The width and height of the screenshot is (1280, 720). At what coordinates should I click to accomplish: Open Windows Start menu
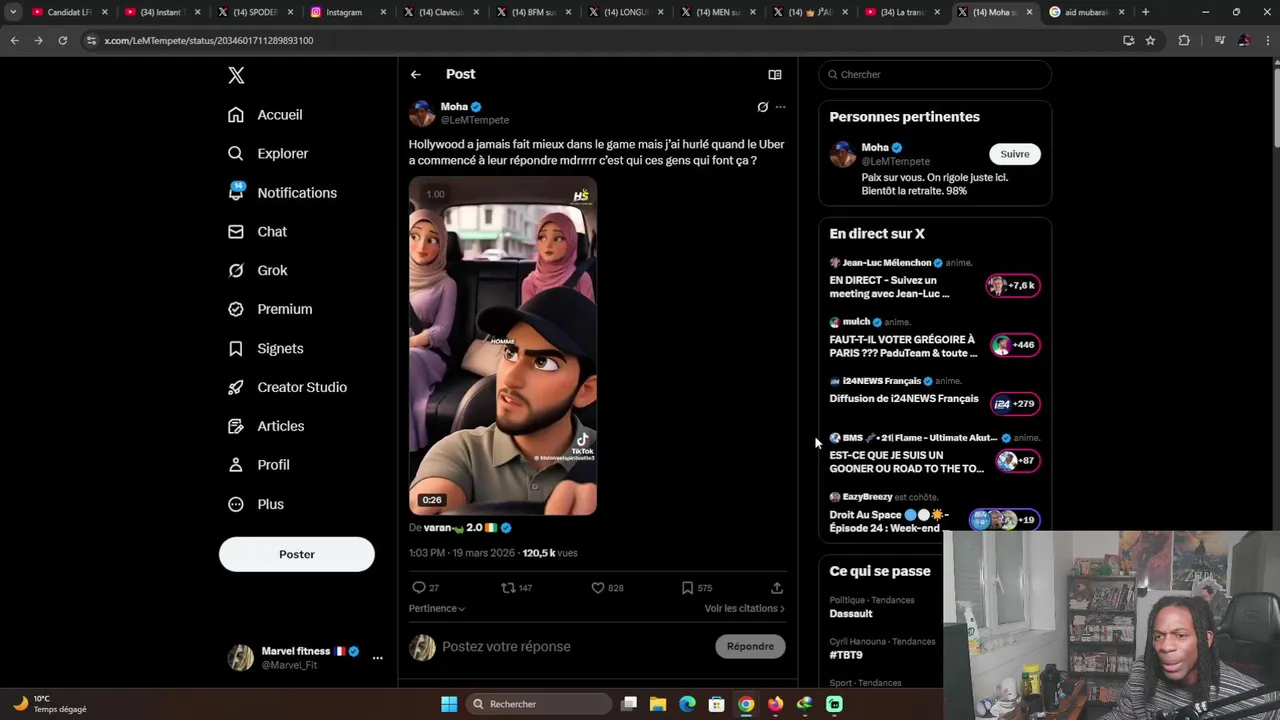pyautogui.click(x=449, y=704)
